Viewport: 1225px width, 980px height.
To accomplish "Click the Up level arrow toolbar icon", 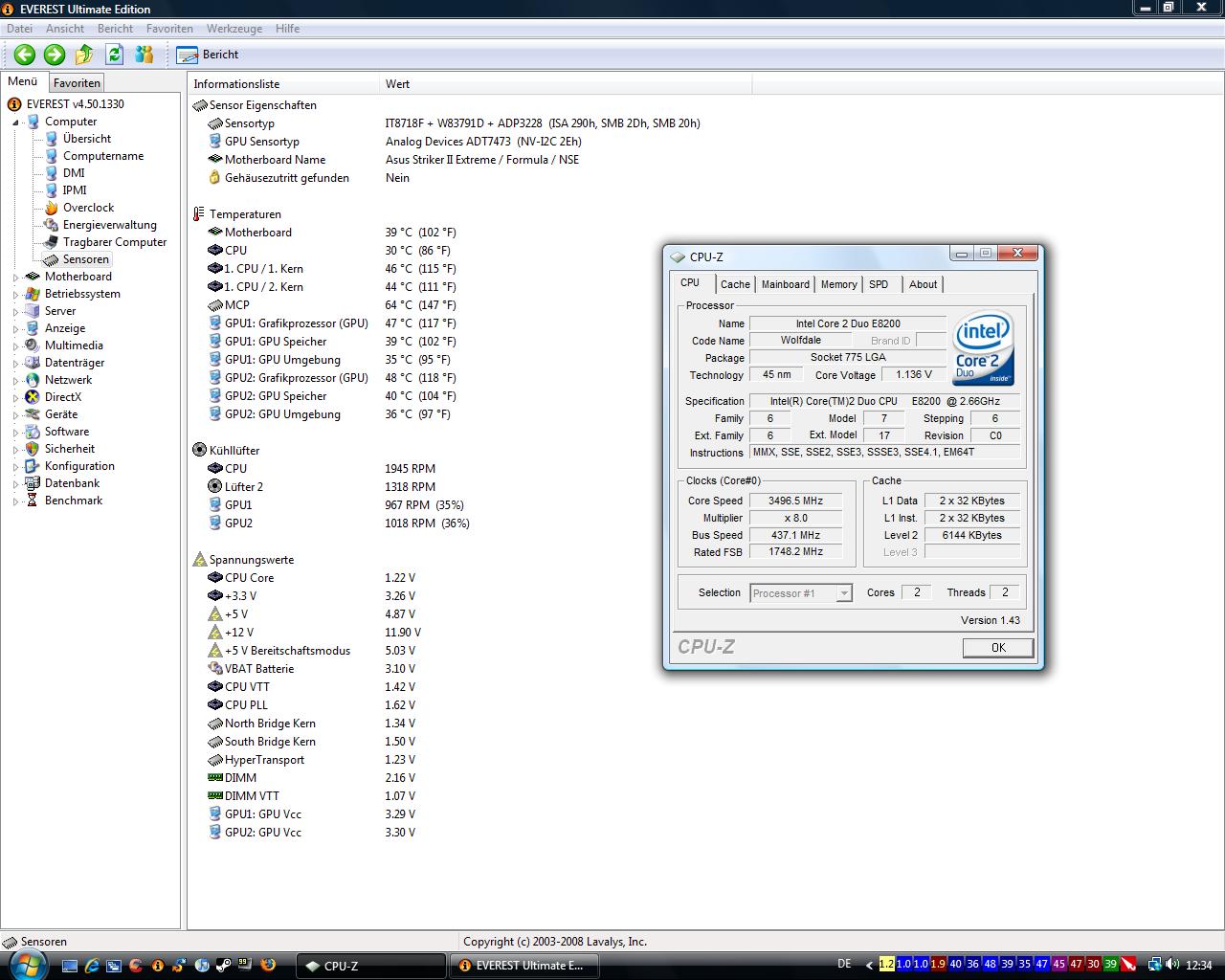I will point(84,55).
